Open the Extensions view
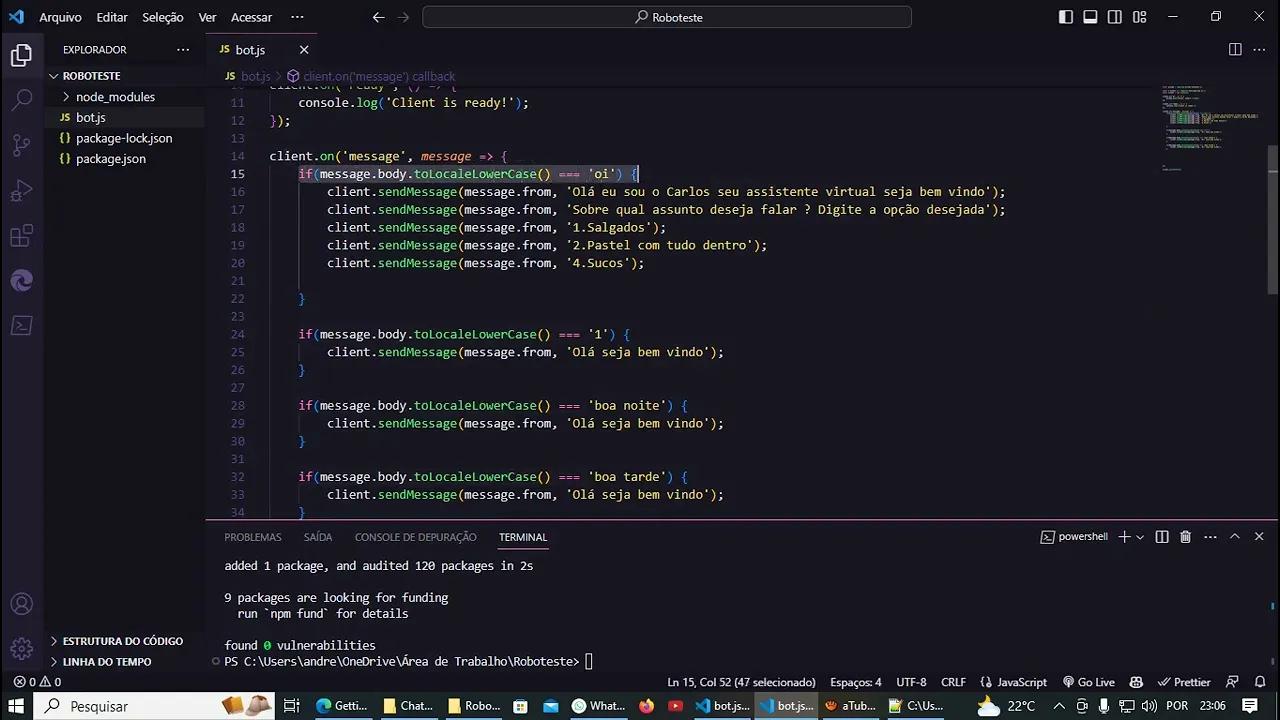This screenshot has height=720, width=1280. 21,236
